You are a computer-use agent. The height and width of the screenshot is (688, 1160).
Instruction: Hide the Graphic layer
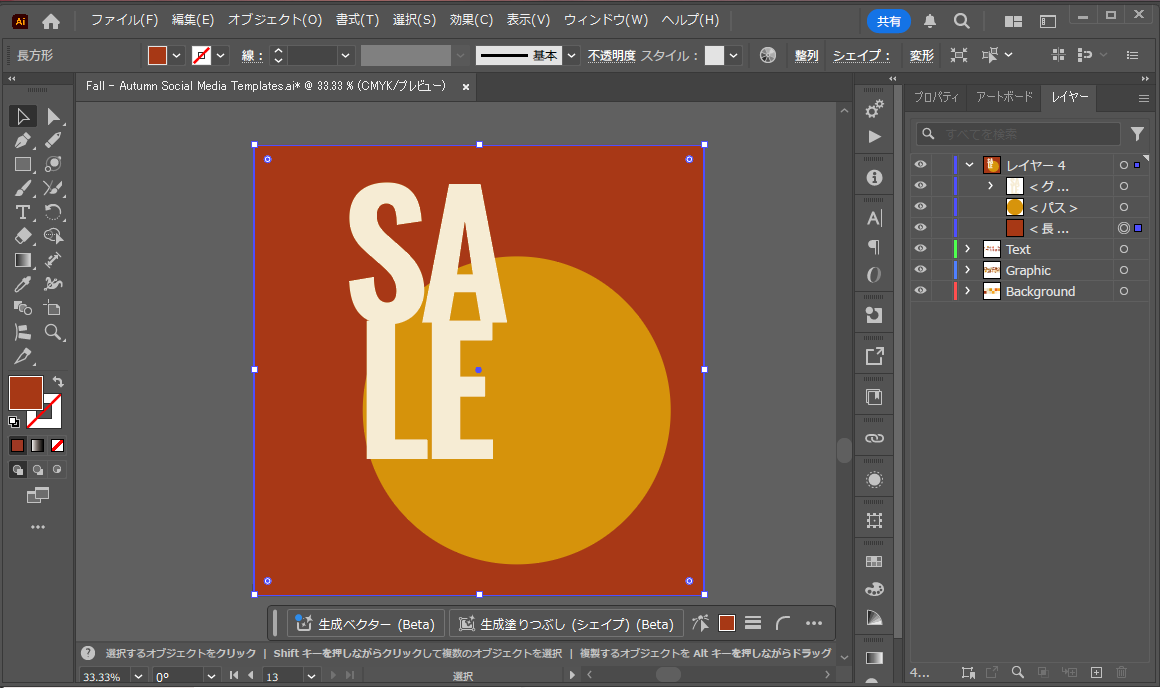pyautogui.click(x=920, y=269)
